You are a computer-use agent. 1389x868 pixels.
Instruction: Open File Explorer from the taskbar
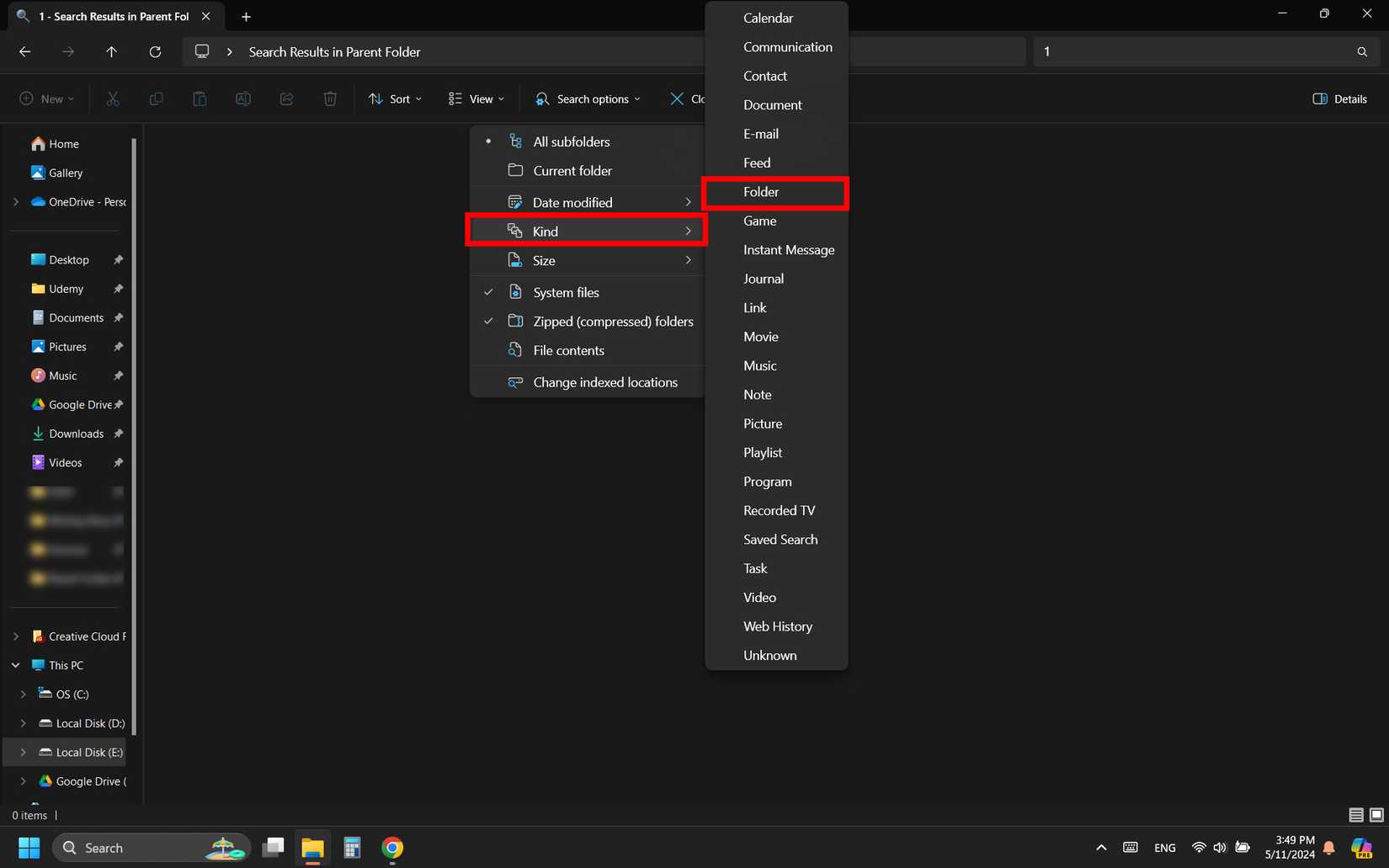(312, 848)
